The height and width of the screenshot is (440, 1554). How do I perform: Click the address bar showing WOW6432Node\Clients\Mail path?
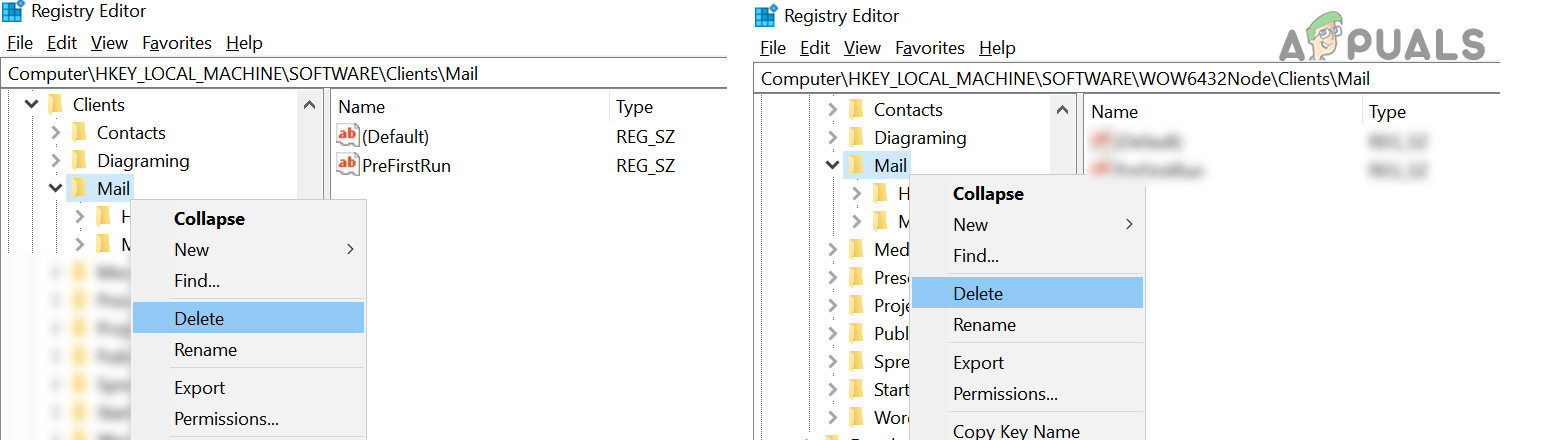(x=1126, y=78)
